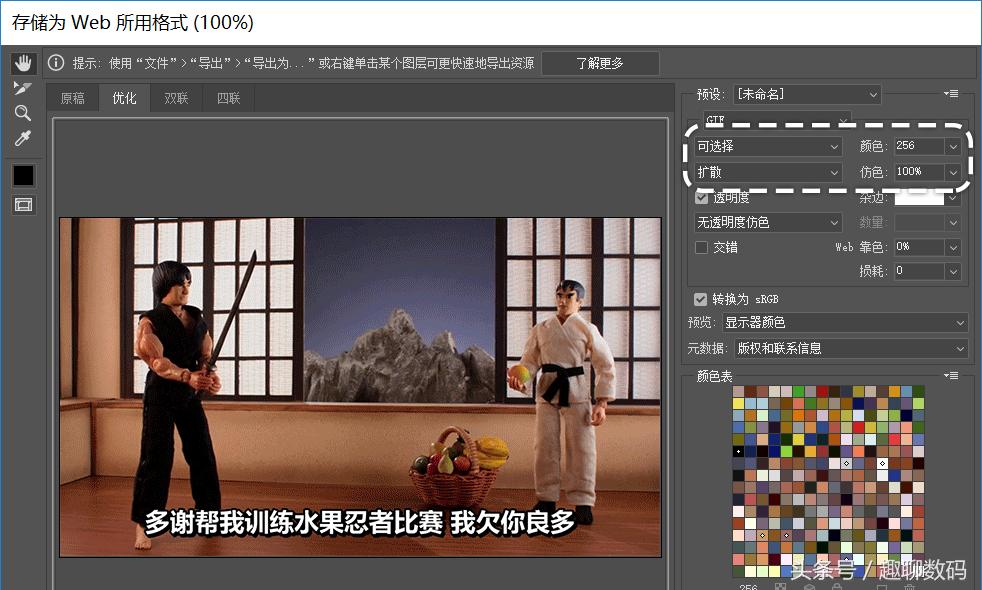982x590 pixels.
Task: Open the Preset panel menu icon
Action: pyautogui.click(x=952, y=93)
